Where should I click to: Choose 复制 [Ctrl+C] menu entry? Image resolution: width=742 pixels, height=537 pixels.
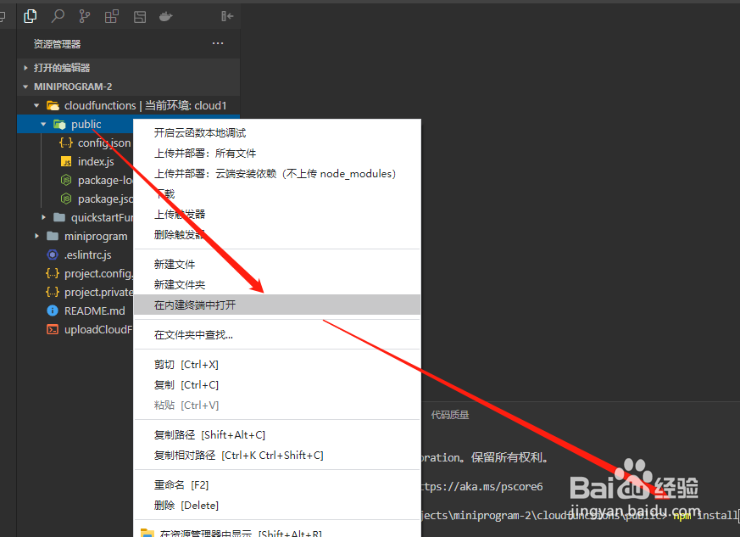pos(277,385)
